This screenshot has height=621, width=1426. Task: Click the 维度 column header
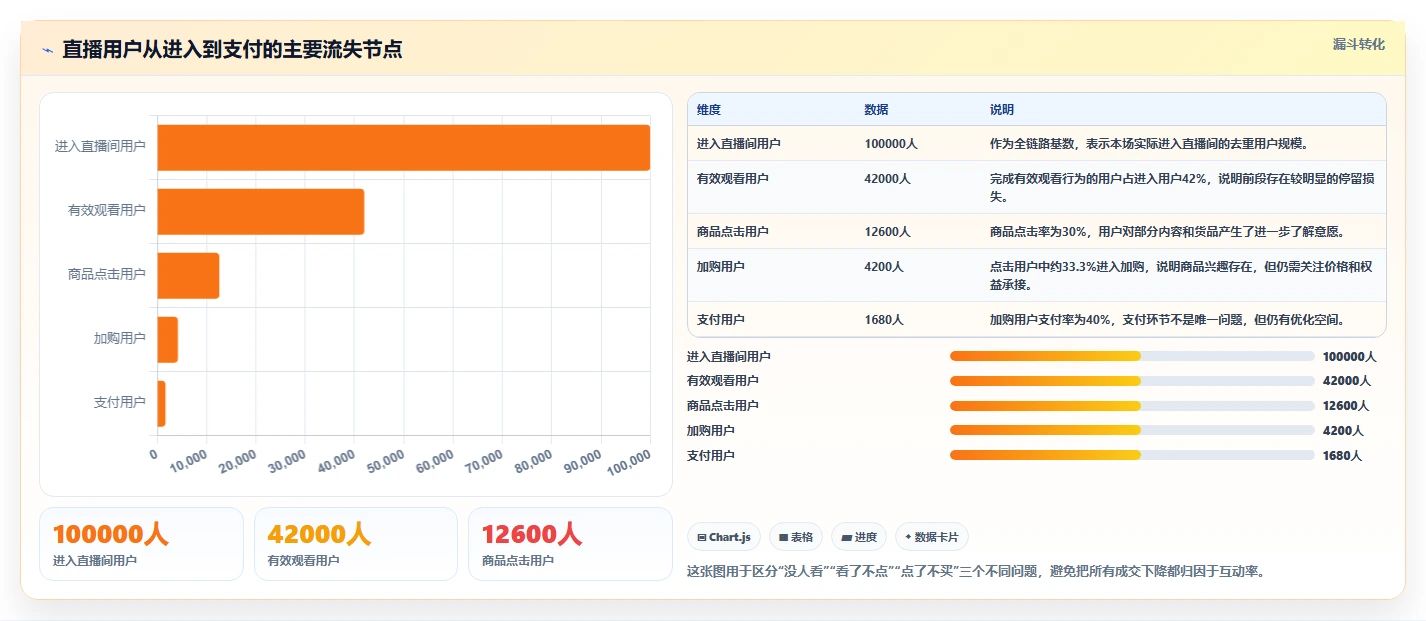(x=709, y=110)
